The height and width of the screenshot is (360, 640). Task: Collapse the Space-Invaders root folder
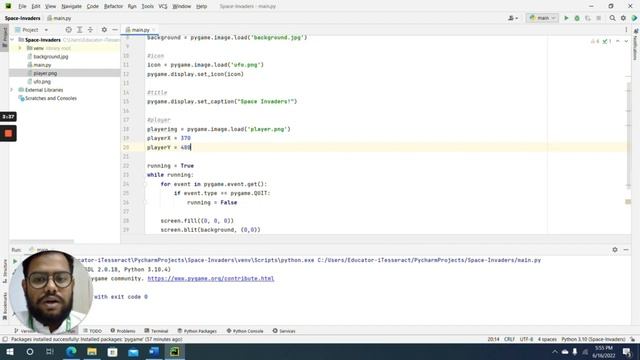tap(12, 40)
